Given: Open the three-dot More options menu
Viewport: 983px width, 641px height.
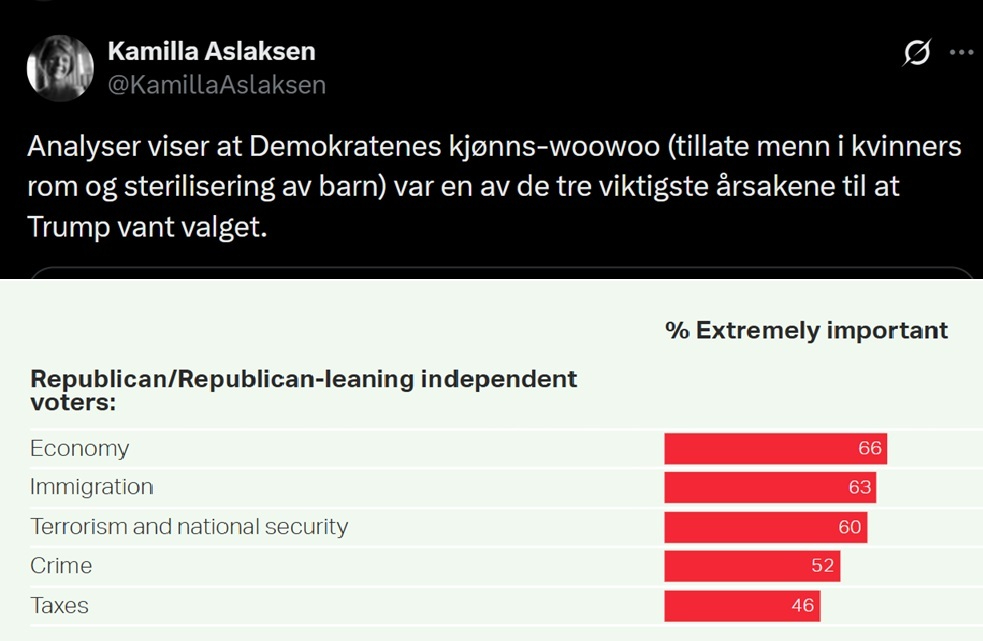Looking at the screenshot, I should (x=961, y=54).
